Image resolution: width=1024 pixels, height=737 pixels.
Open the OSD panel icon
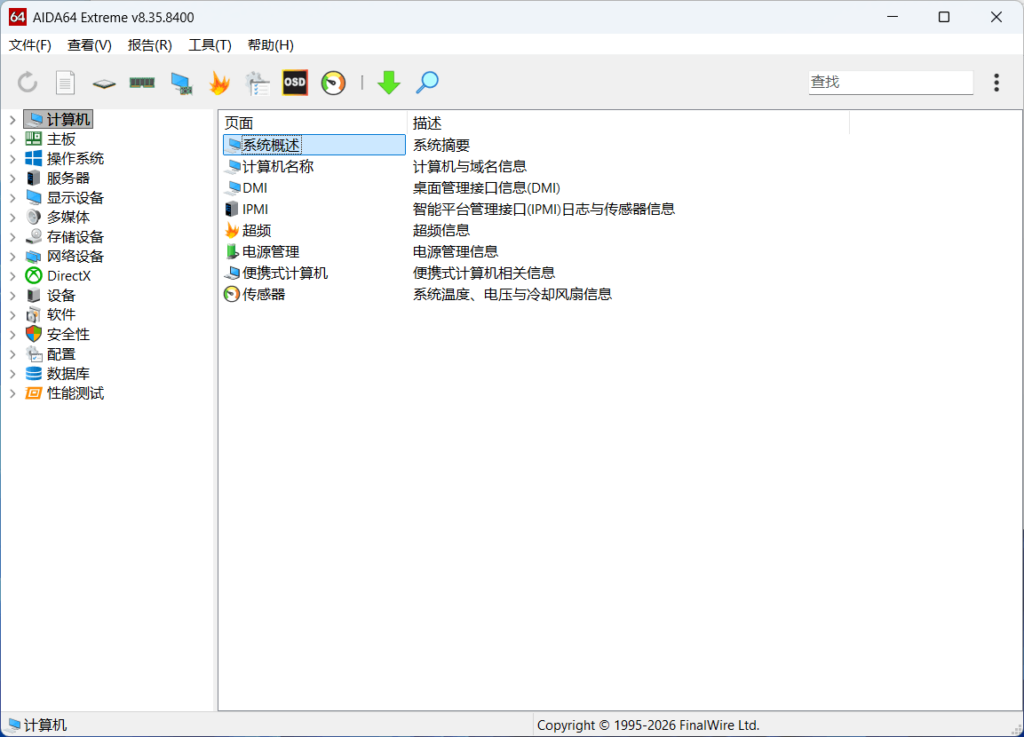tap(295, 83)
